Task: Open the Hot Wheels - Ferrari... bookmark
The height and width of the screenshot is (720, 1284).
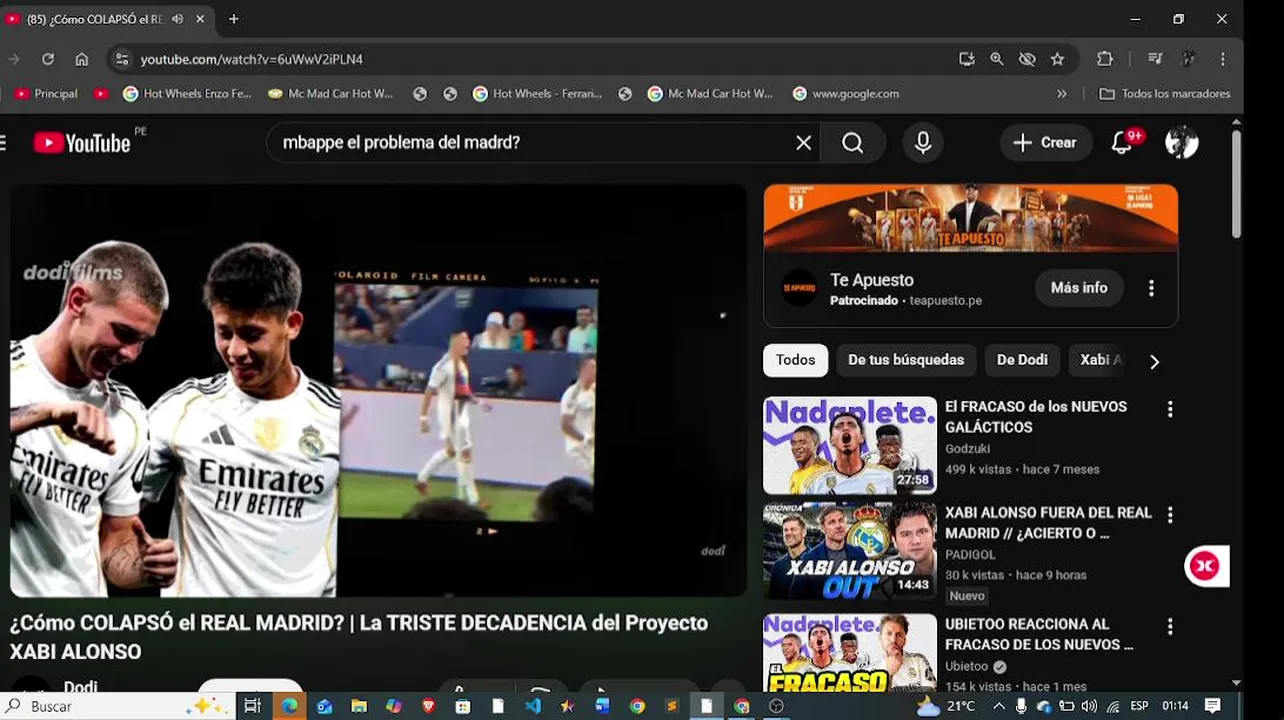Action: (537, 94)
